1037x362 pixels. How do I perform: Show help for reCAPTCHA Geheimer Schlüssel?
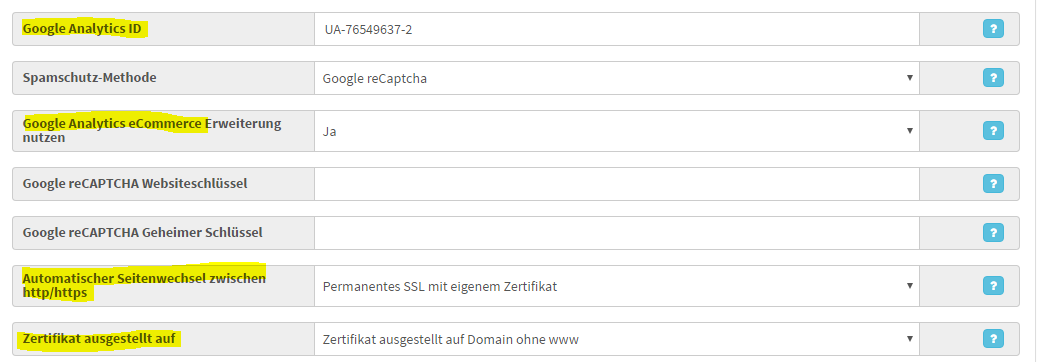[993, 232]
